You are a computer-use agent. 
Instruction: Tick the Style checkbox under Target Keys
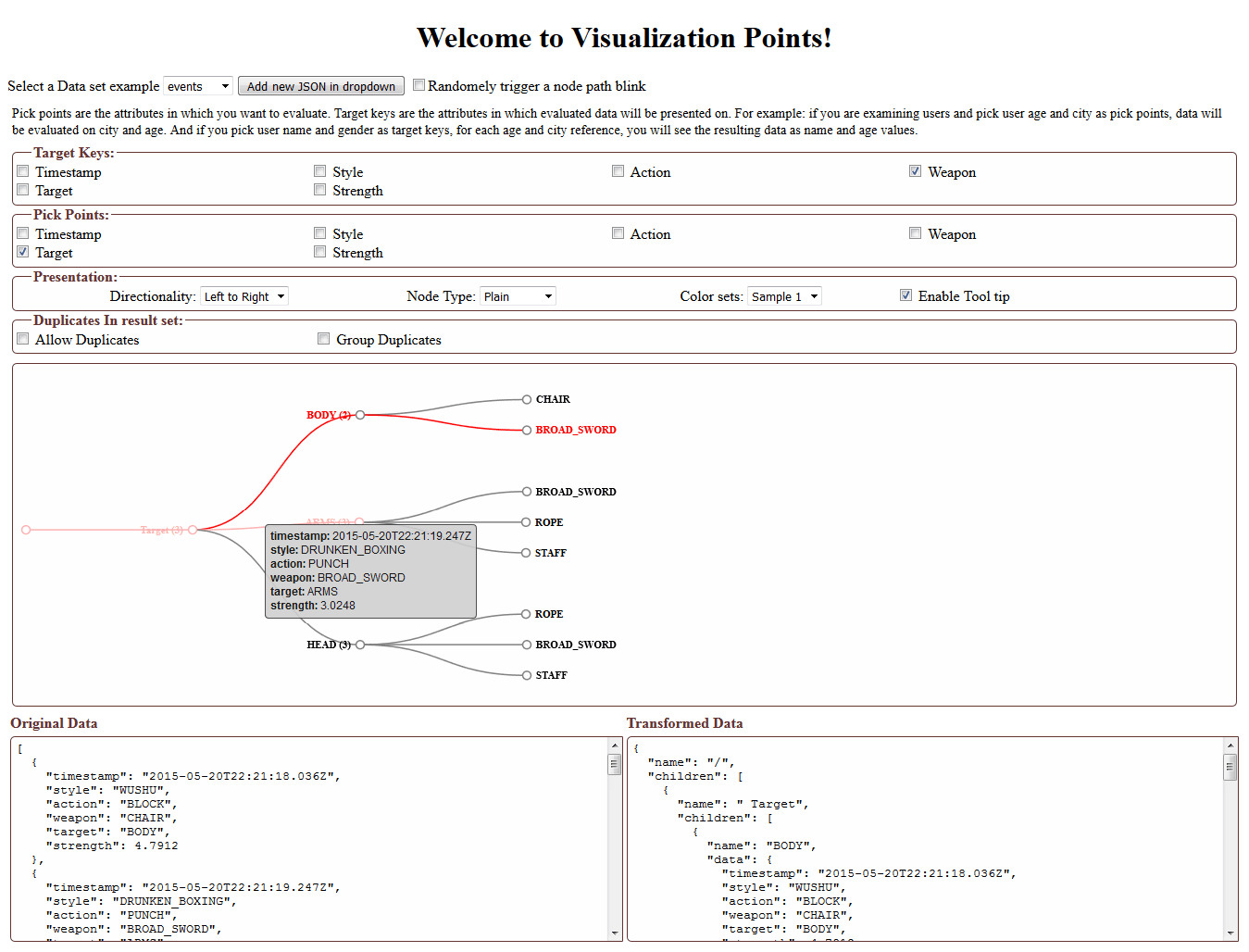pyautogui.click(x=320, y=171)
